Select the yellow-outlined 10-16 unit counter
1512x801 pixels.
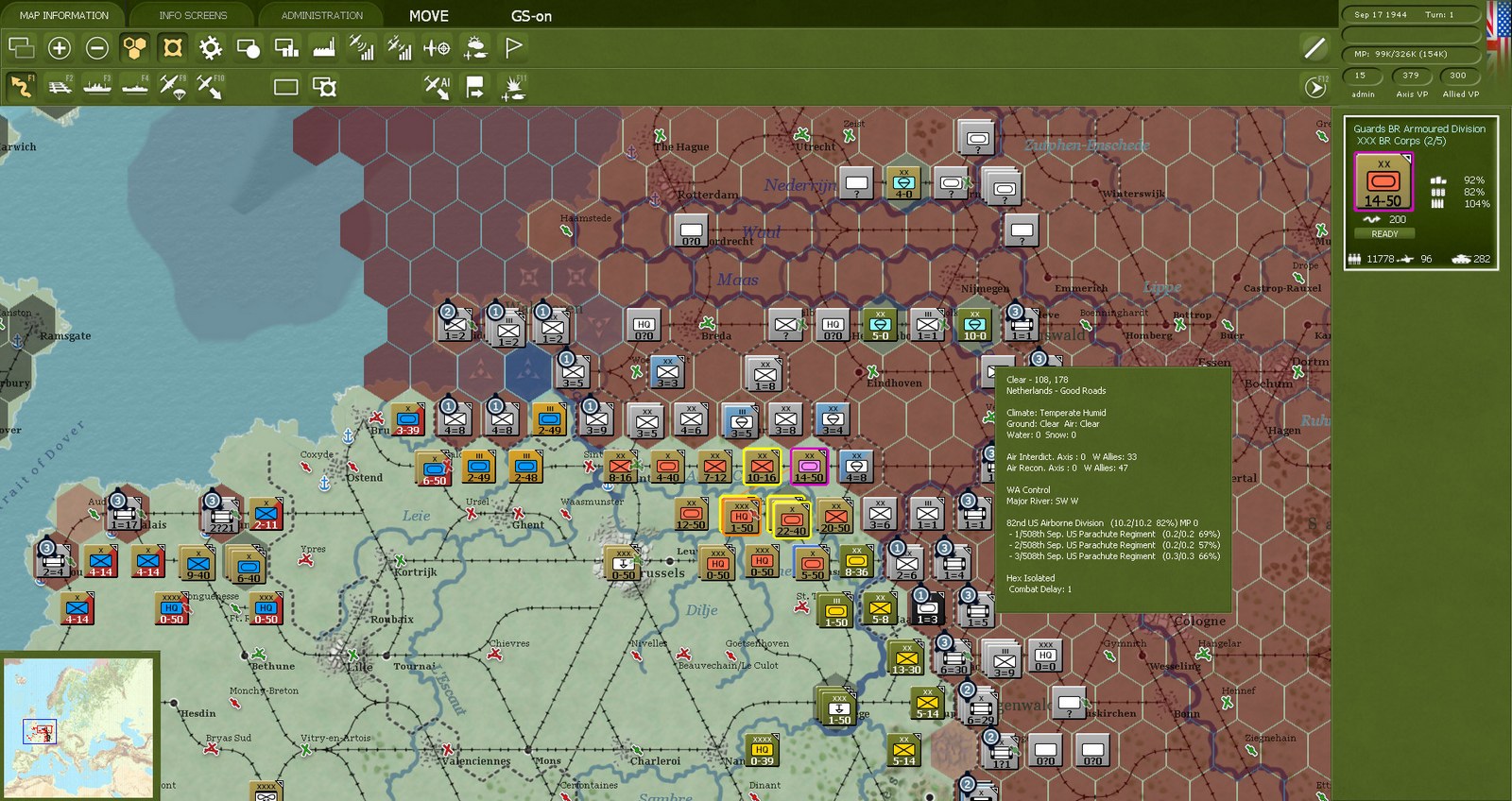762,466
